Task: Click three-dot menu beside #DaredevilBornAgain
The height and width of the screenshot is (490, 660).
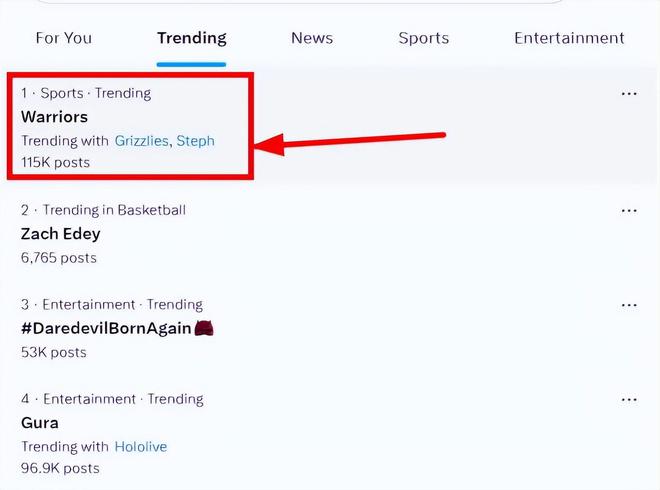Action: pos(628,305)
